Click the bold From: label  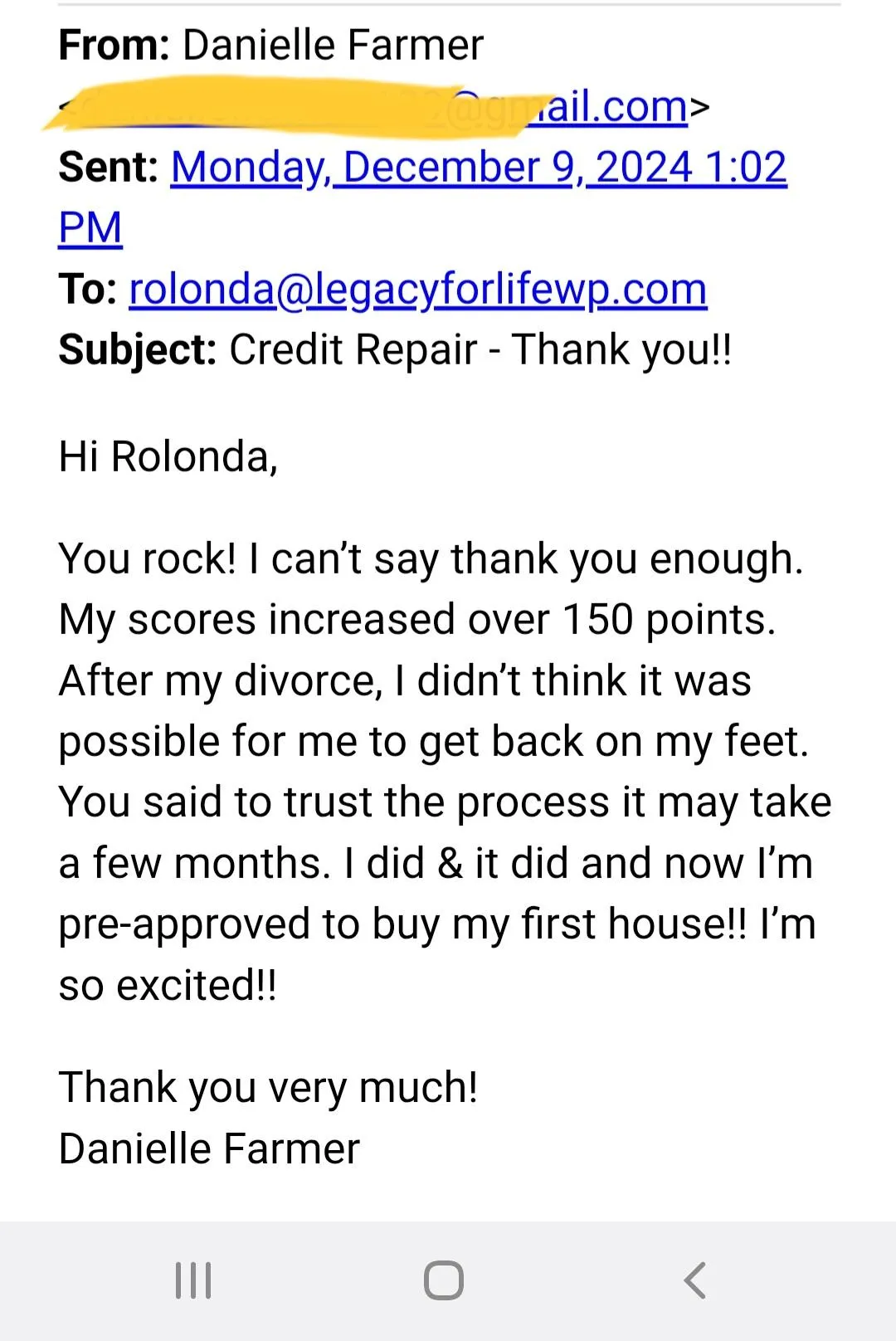pos(114,46)
